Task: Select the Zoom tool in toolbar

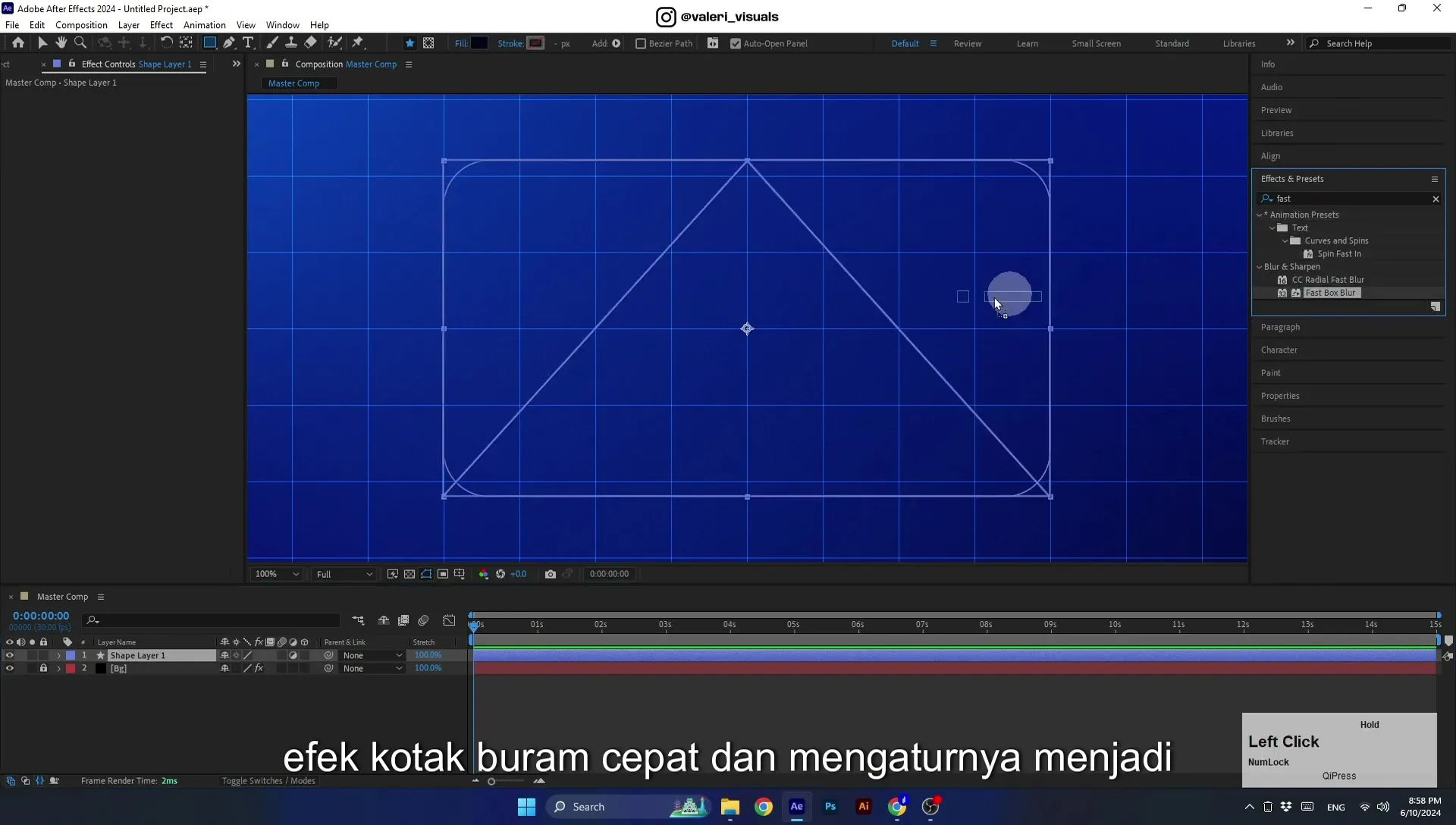Action: coord(80,43)
